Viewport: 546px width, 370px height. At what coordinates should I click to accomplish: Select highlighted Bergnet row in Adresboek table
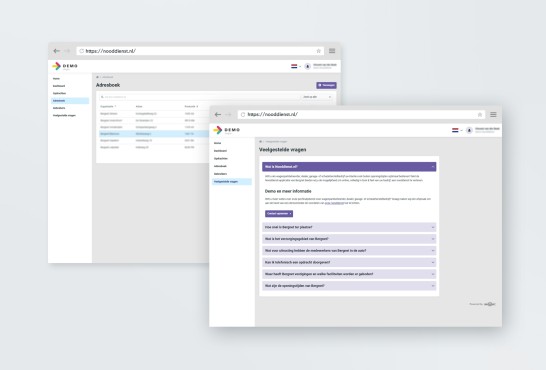coord(154,134)
